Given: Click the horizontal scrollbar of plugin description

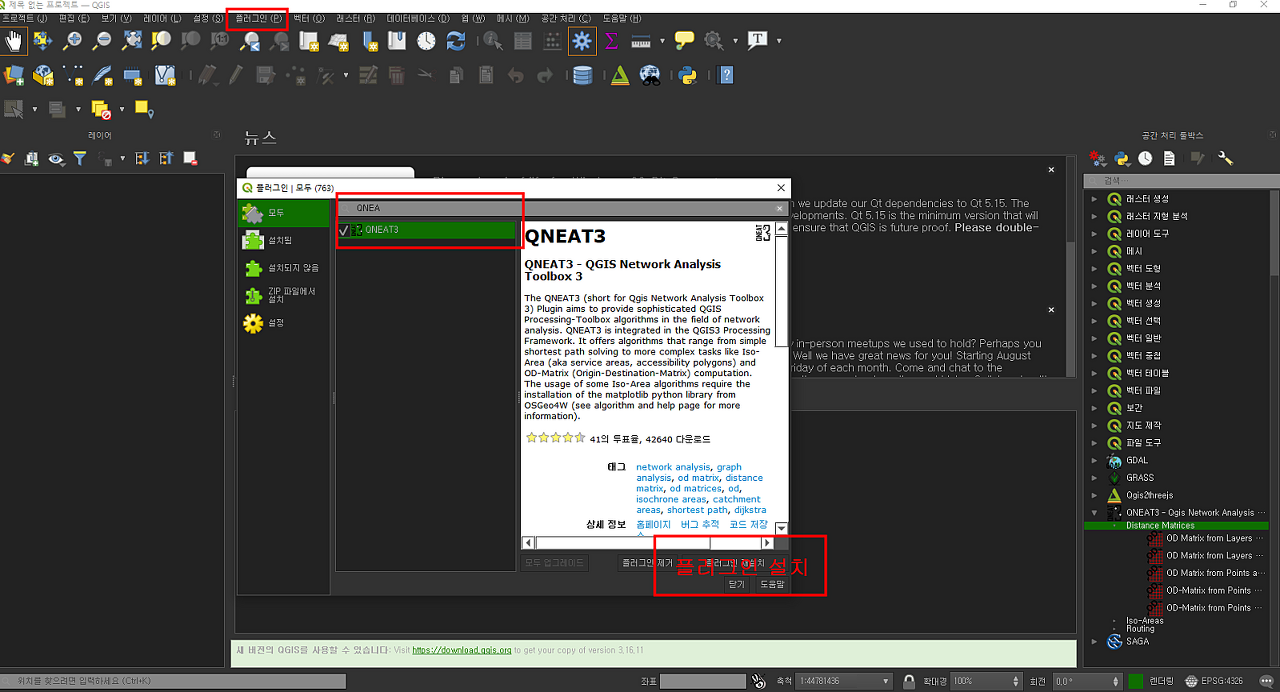Looking at the screenshot, I should 648,543.
